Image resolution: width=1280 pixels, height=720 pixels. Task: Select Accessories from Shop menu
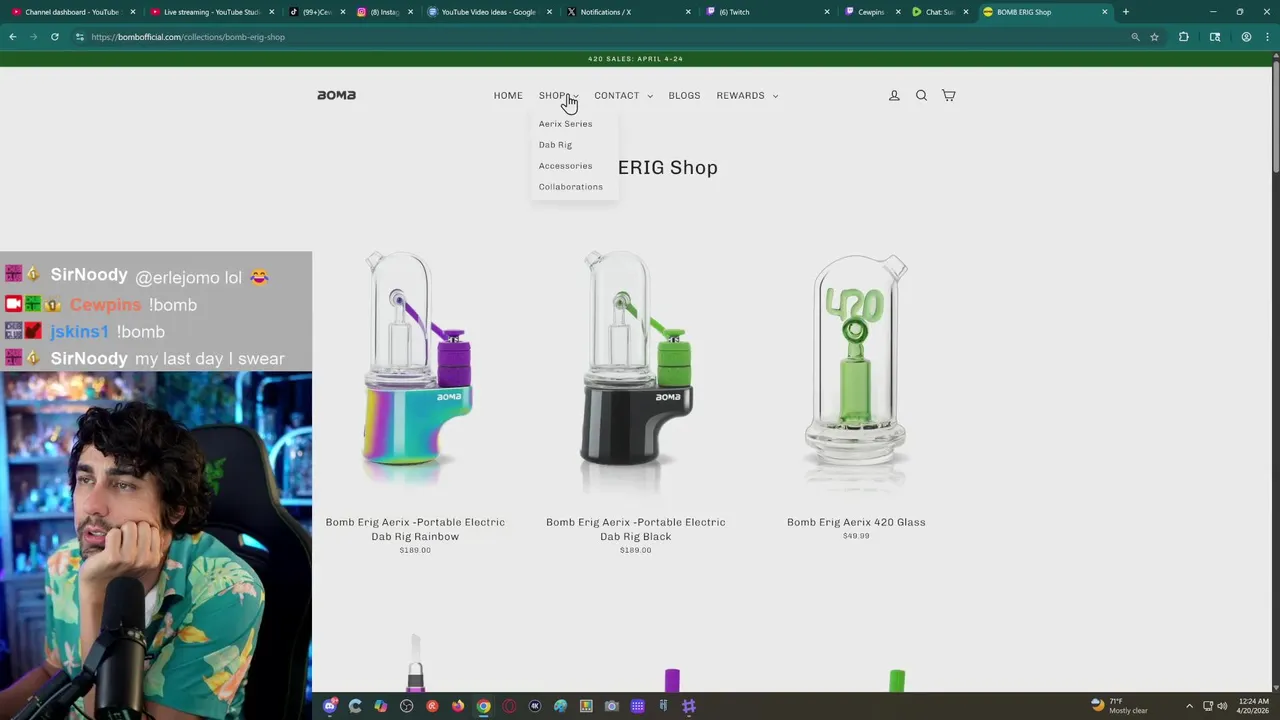565,166
